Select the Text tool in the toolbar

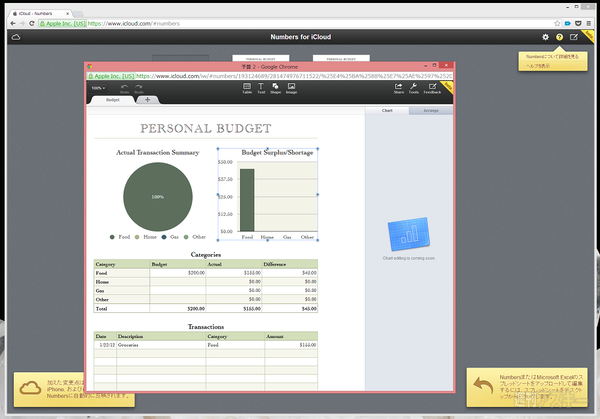[x=261, y=88]
